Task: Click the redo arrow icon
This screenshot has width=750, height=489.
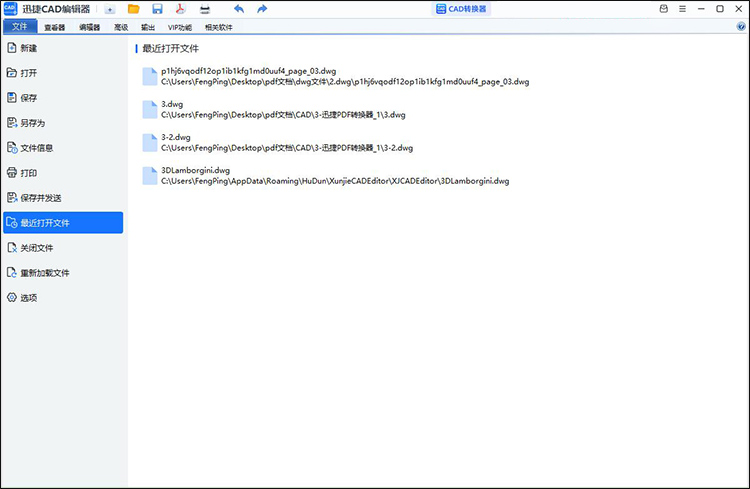Action: (262, 9)
